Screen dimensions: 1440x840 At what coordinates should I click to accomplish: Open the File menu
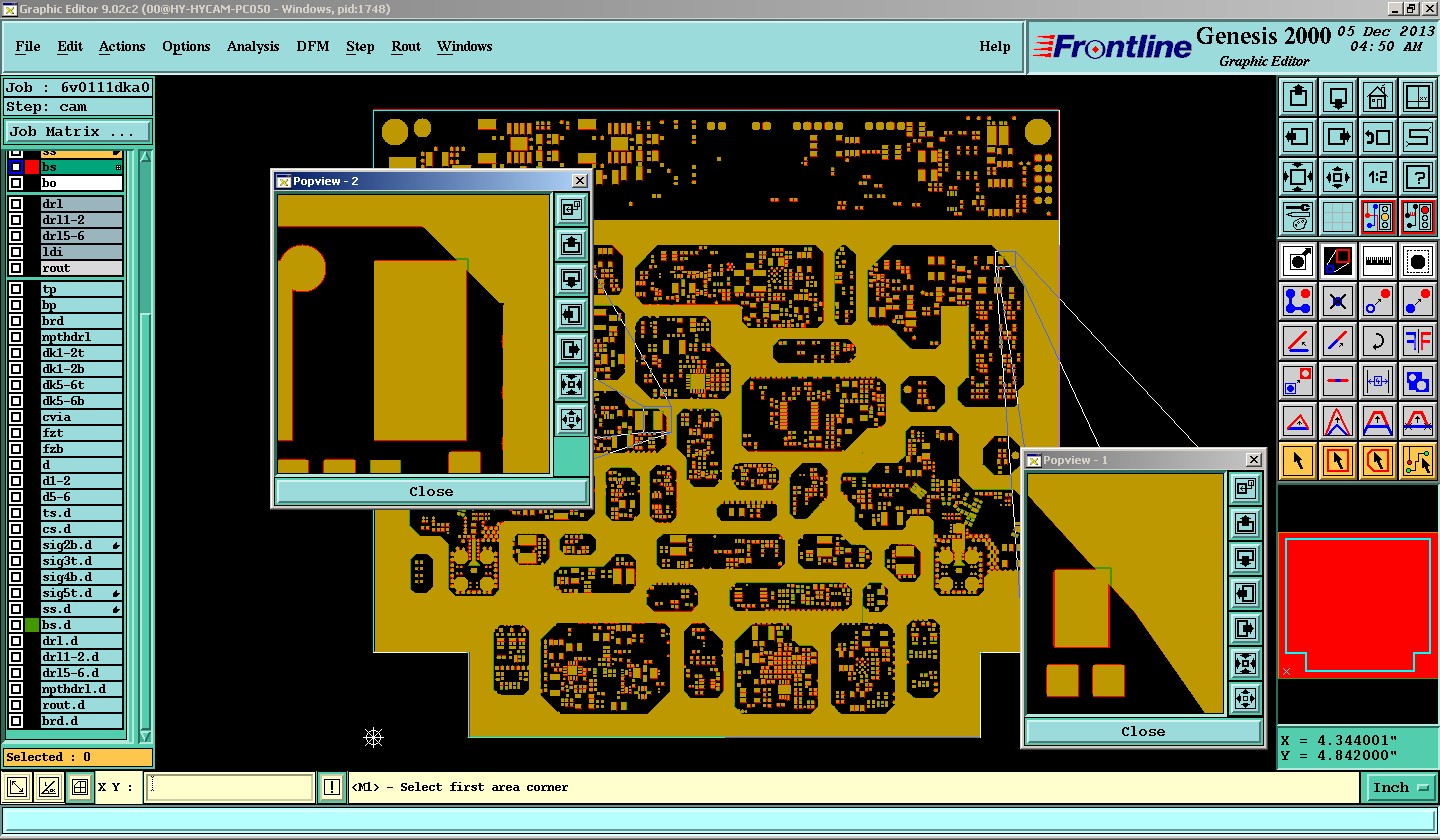coord(28,46)
